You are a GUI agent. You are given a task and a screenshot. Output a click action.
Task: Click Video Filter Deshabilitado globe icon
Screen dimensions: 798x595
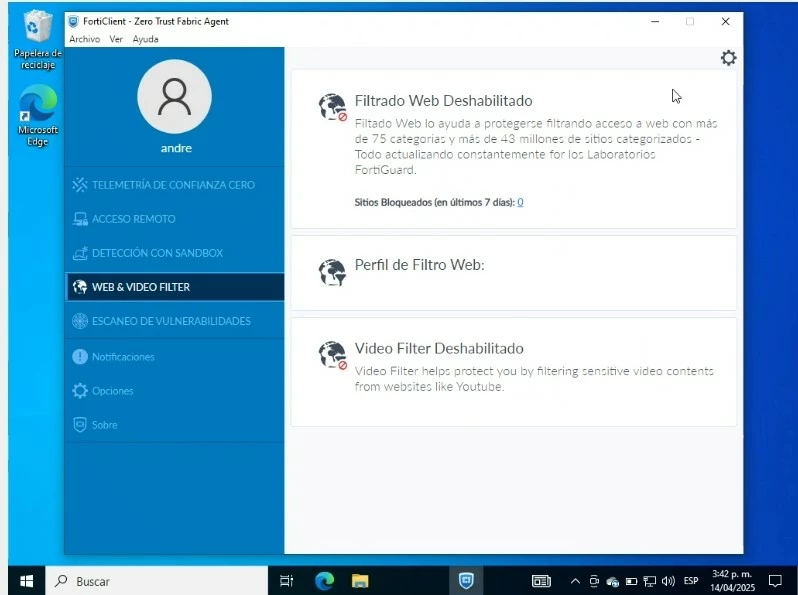(x=333, y=355)
